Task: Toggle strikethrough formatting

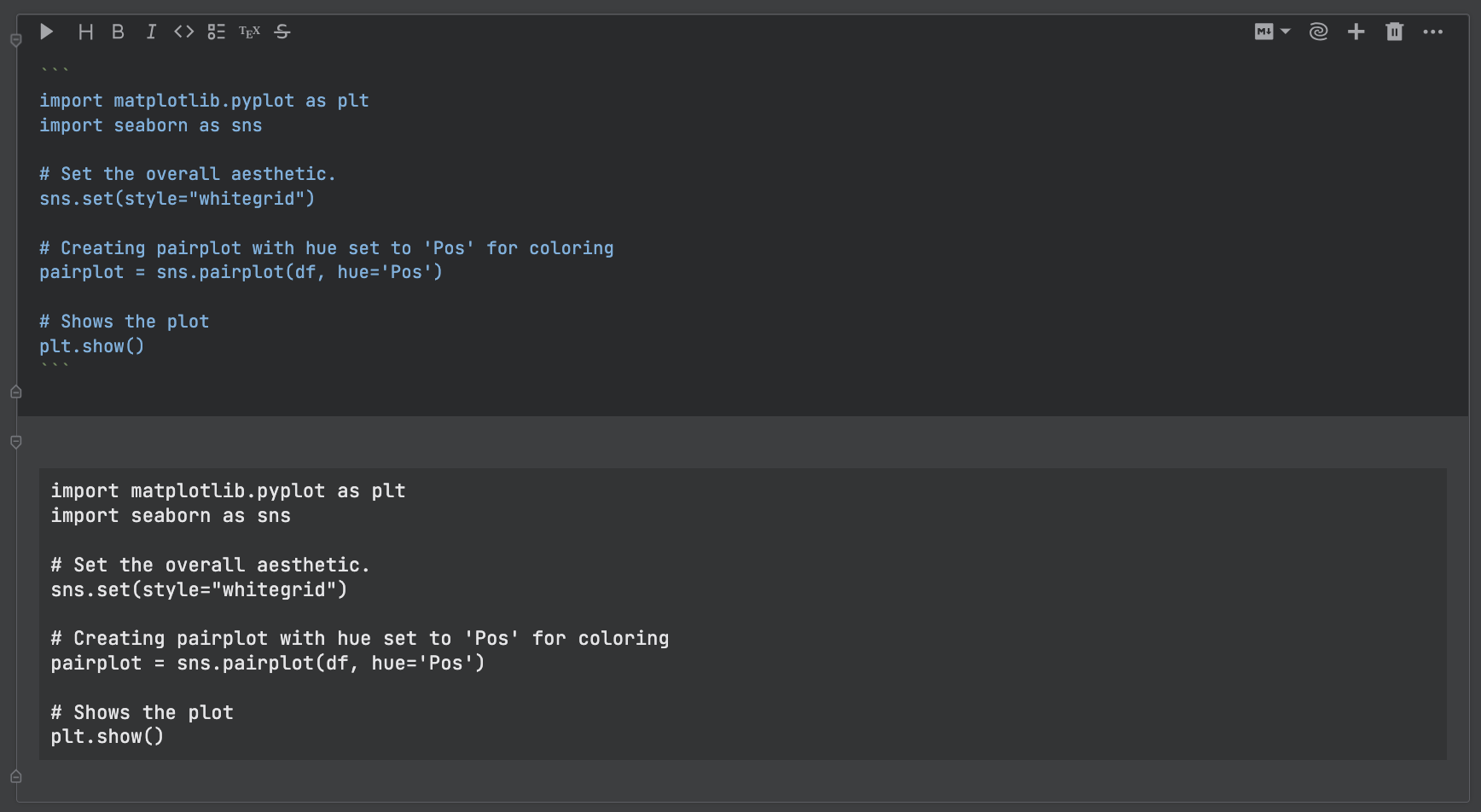Action: coord(282,32)
